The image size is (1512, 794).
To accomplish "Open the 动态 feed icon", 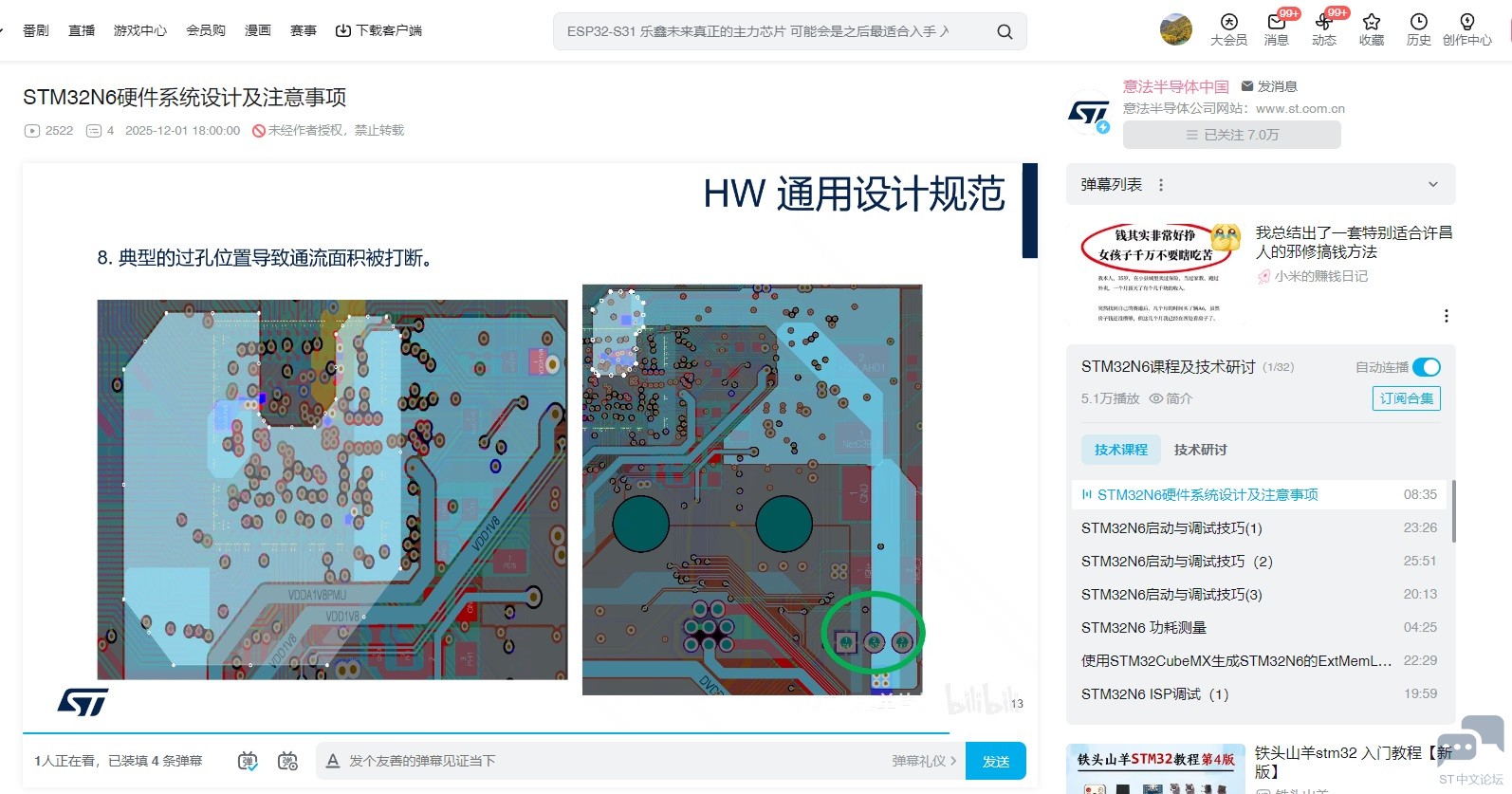I will coord(1323,23).
